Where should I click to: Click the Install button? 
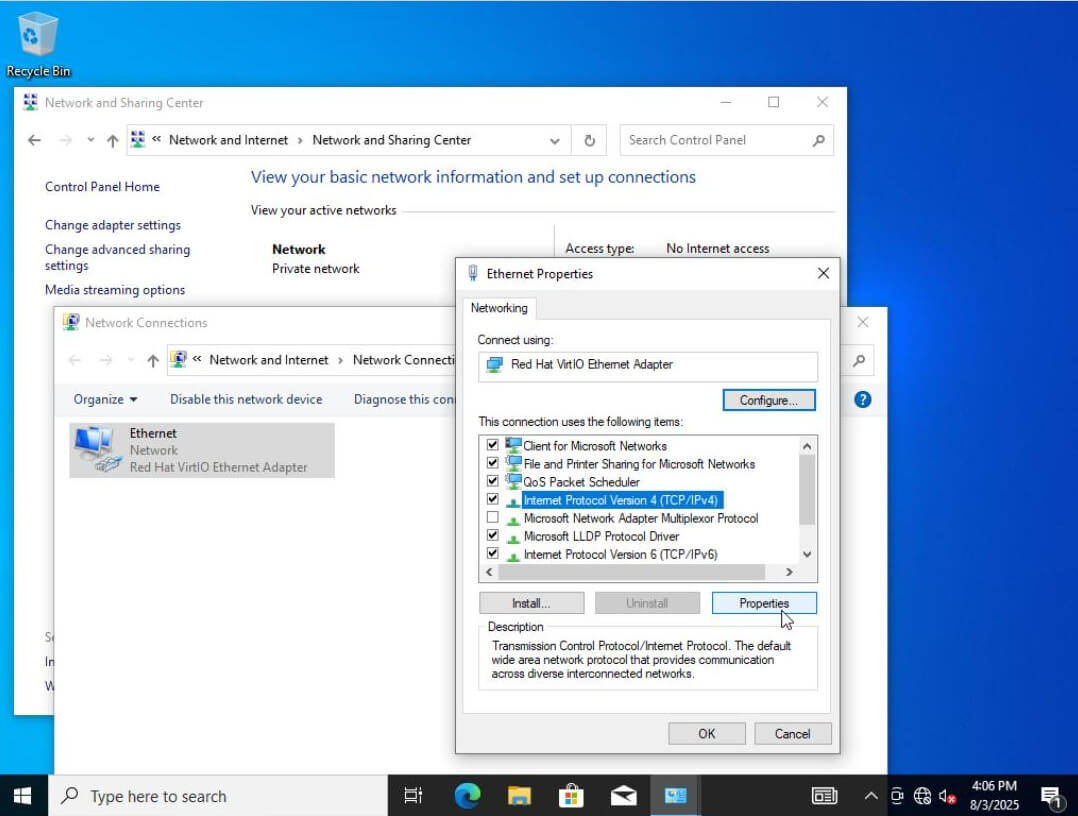(531, 603)
